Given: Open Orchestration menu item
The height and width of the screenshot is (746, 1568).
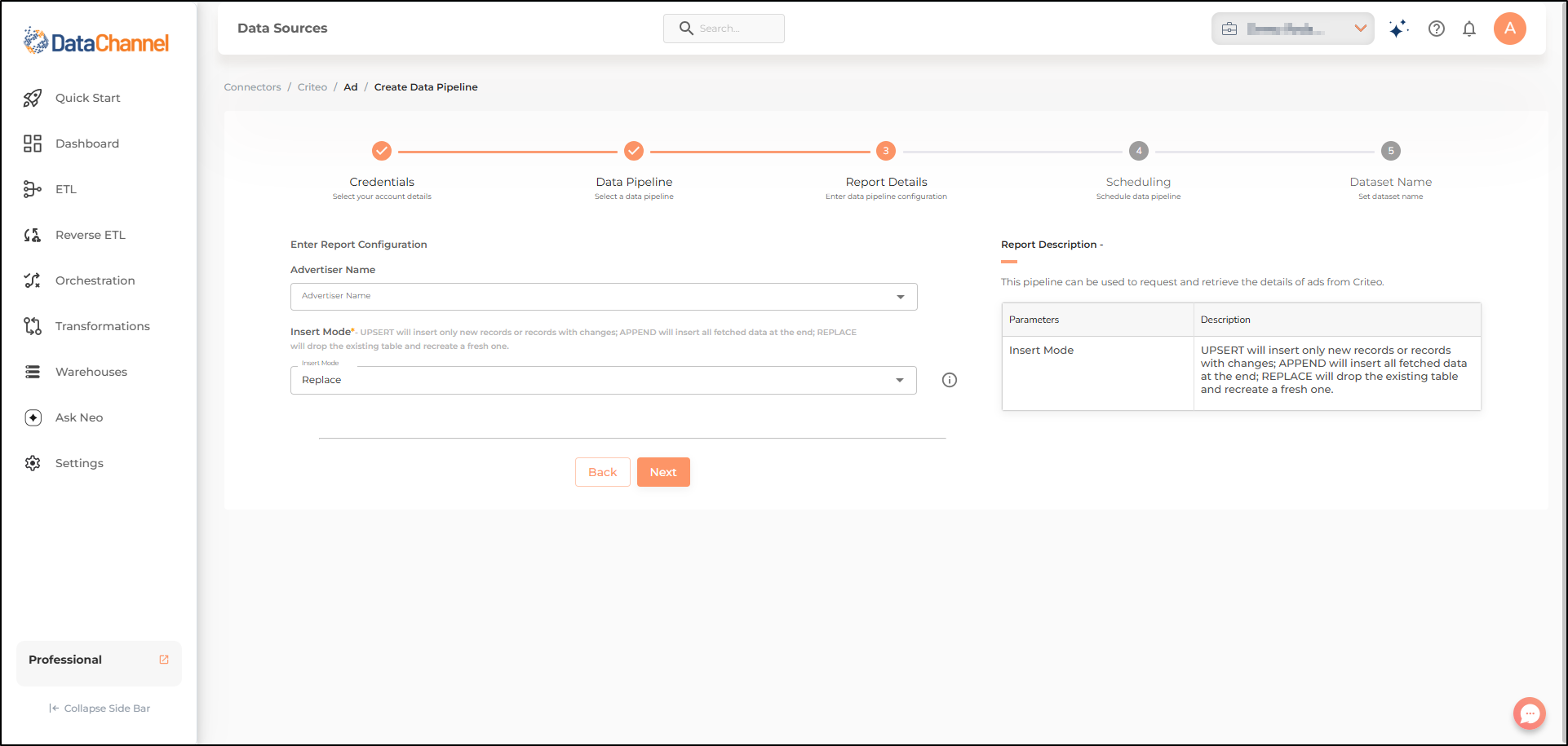Looking at the screenshot, I should point(95,280).
